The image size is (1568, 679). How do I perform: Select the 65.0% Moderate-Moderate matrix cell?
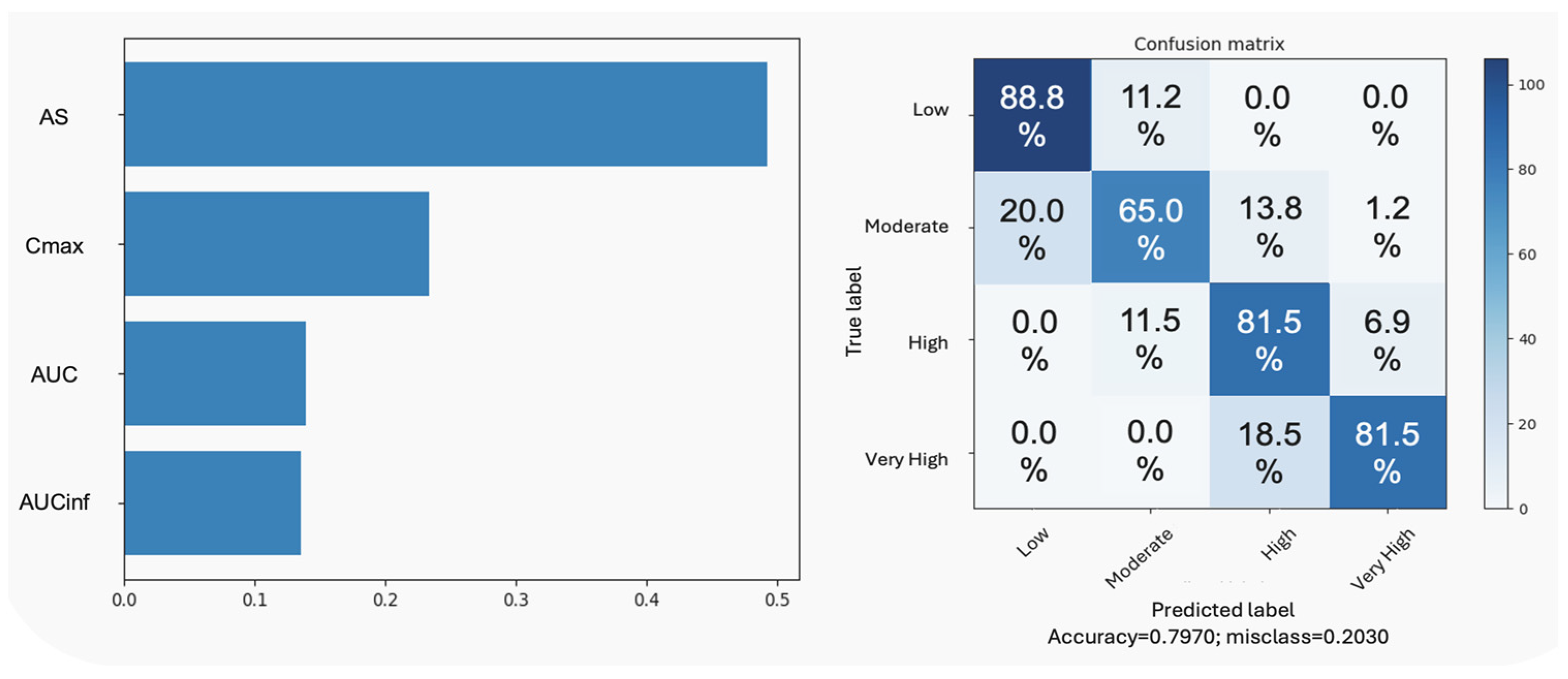coord(1150,227)
